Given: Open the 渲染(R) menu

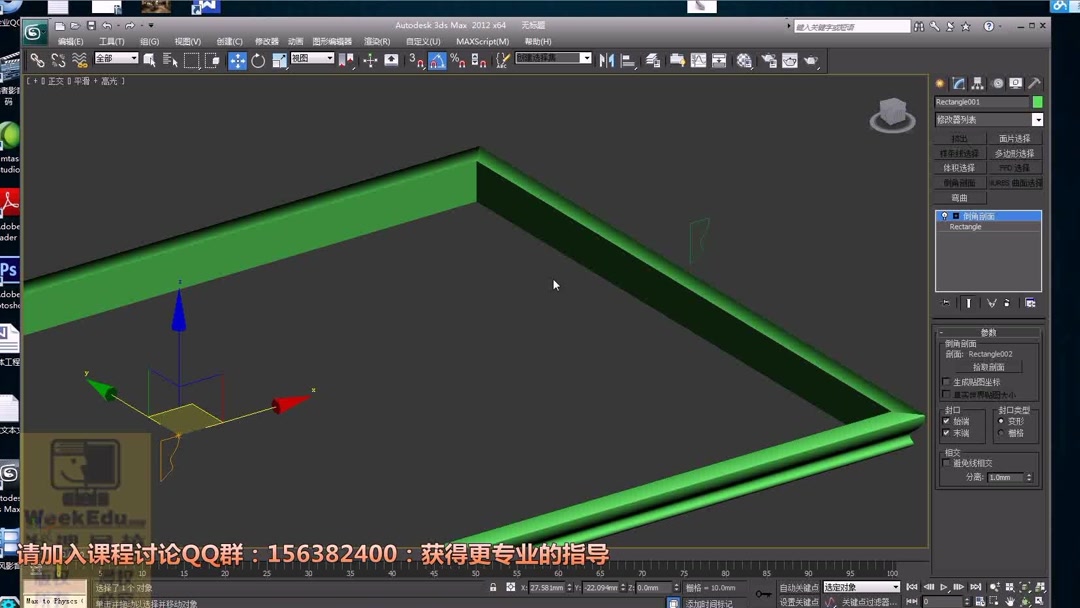Looking at the screenshot, I should coord(375,41).
